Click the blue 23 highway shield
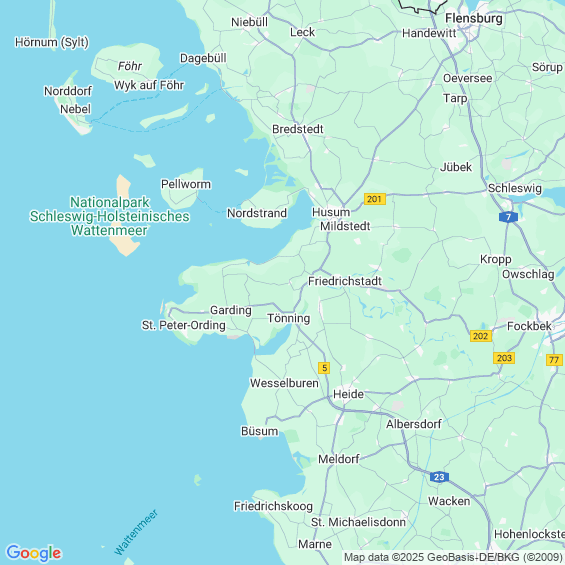Viewport: 565px width, 565px height. point(439,477)
